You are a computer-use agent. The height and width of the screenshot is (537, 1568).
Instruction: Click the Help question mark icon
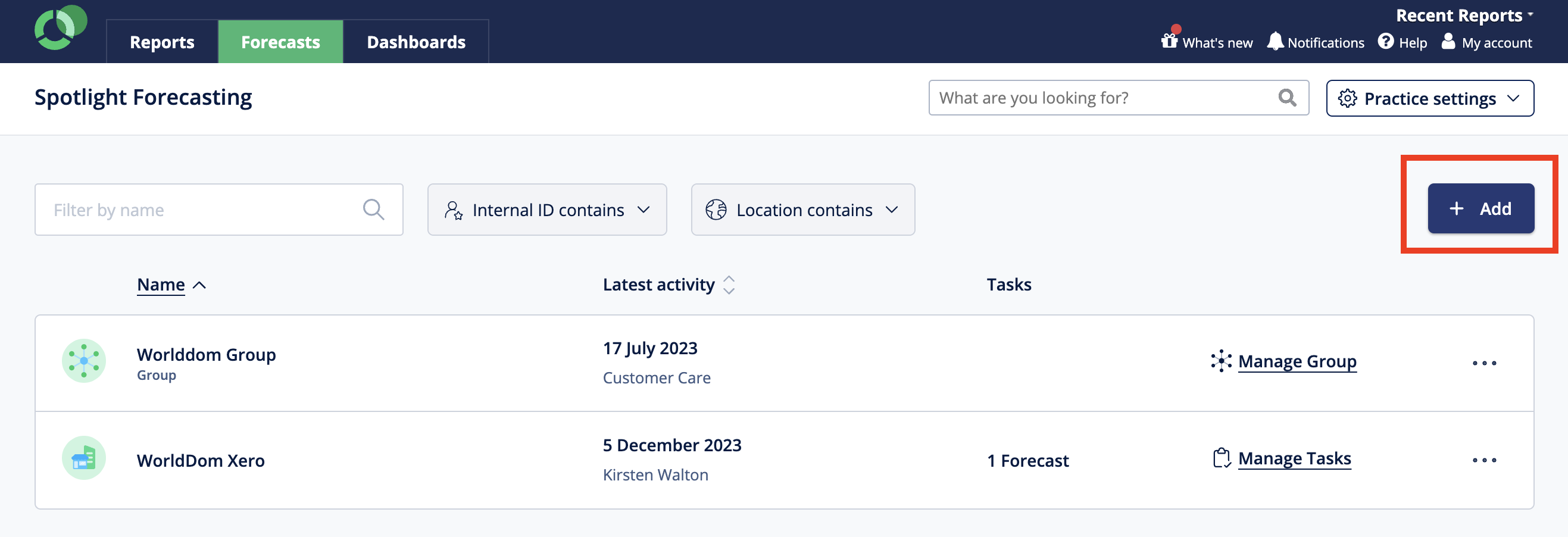(x=1386, y=42)
